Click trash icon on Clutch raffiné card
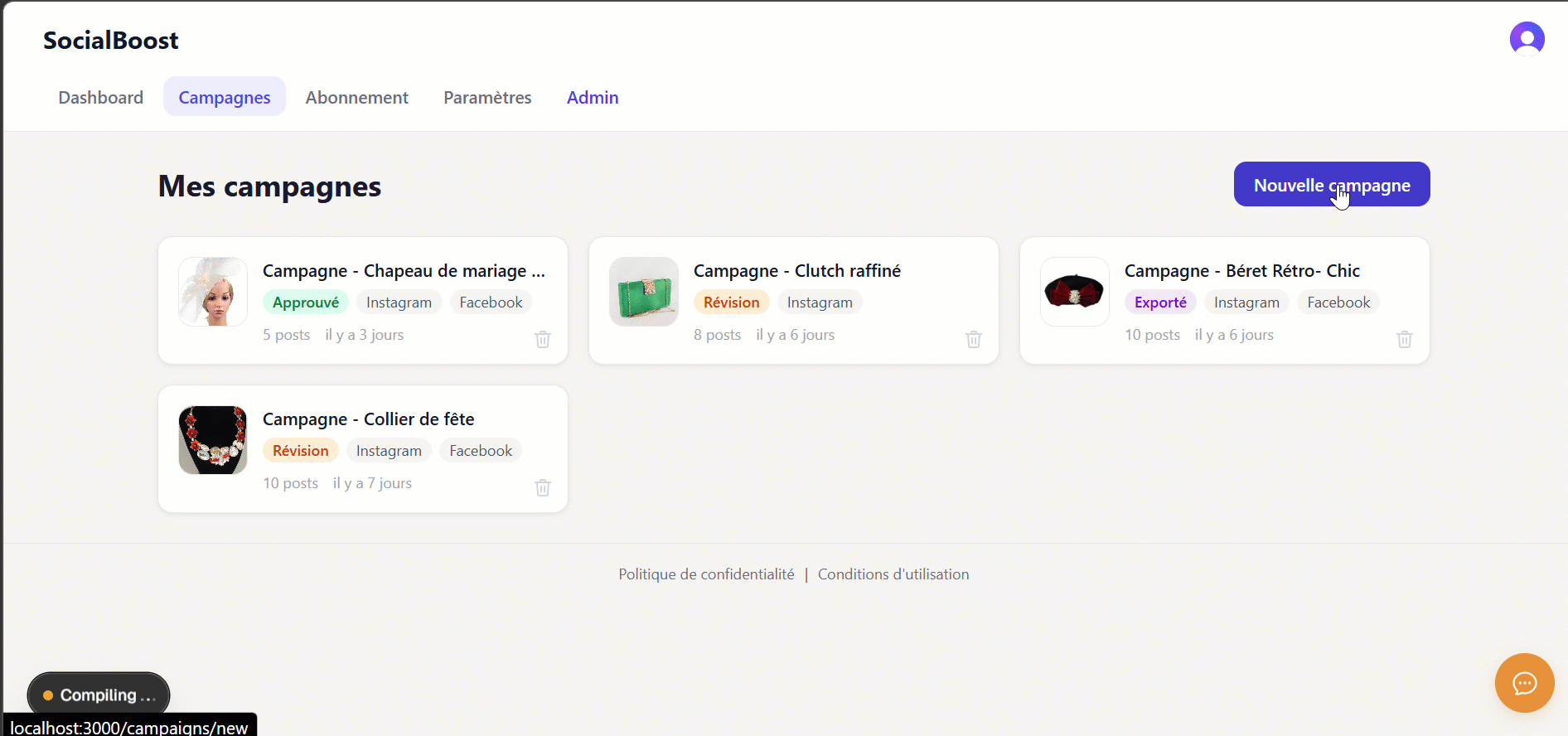 click(974, 339)
